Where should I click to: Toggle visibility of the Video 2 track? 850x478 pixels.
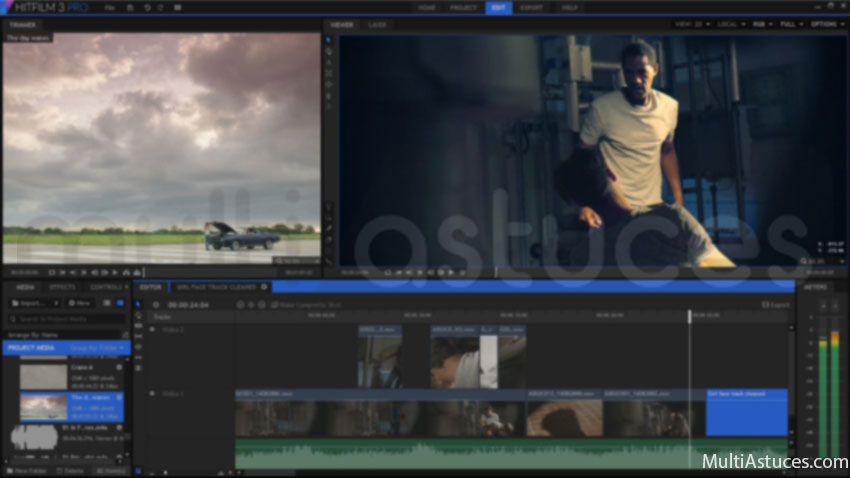coord(152,329)
